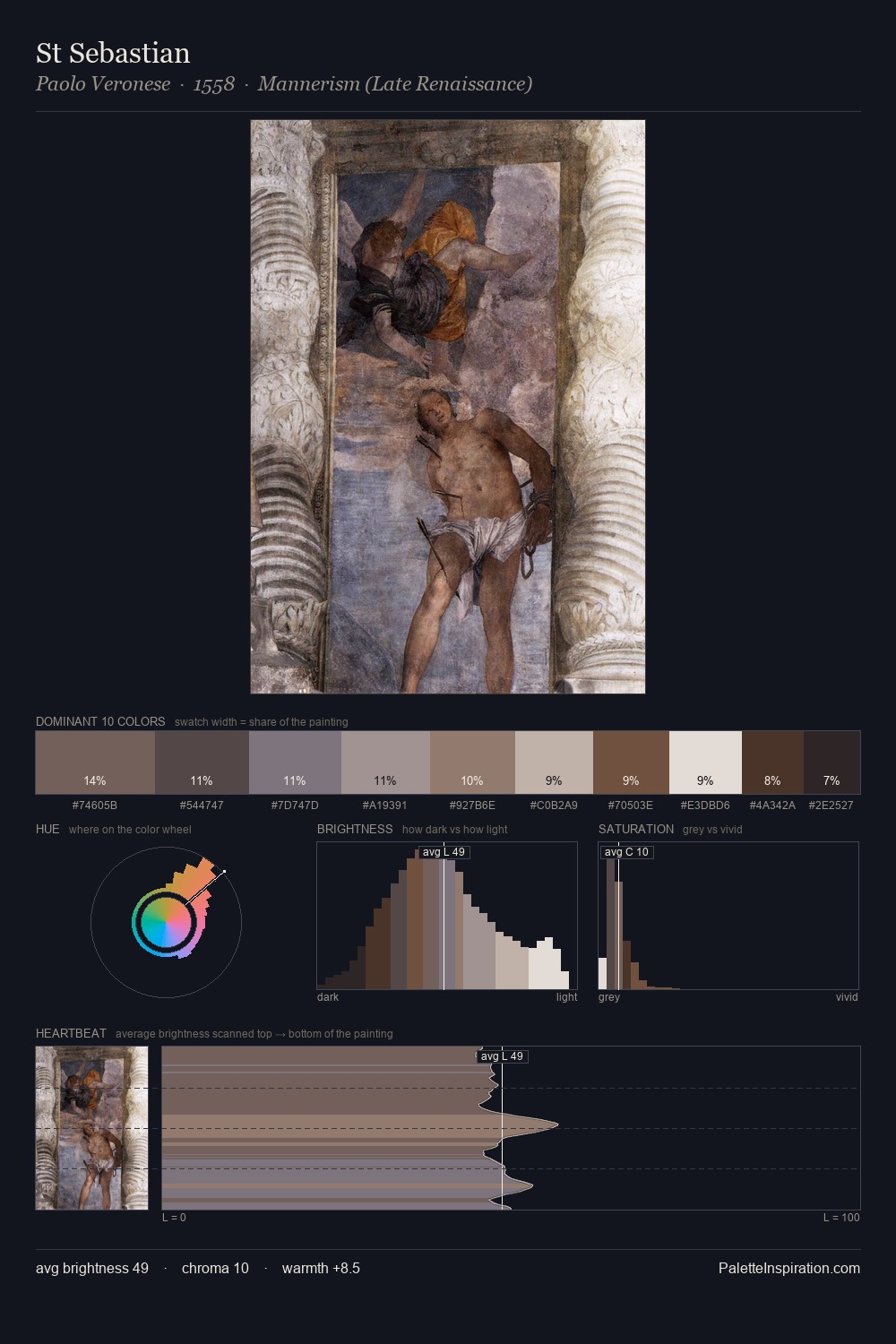Select the #A19391 color swatch
896x1344 pixels.
[385, 762]
